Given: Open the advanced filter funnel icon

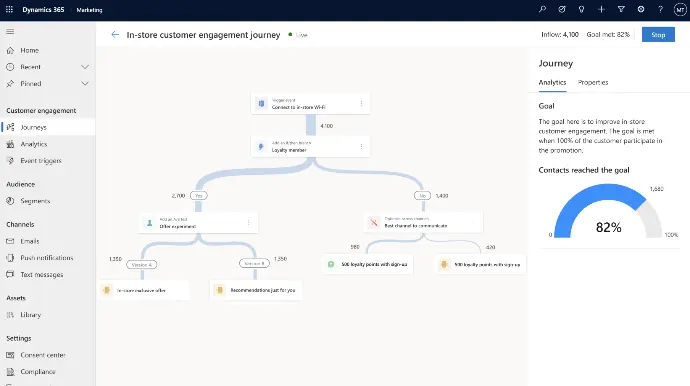Looking at the screenshot, I should point(621,9).
